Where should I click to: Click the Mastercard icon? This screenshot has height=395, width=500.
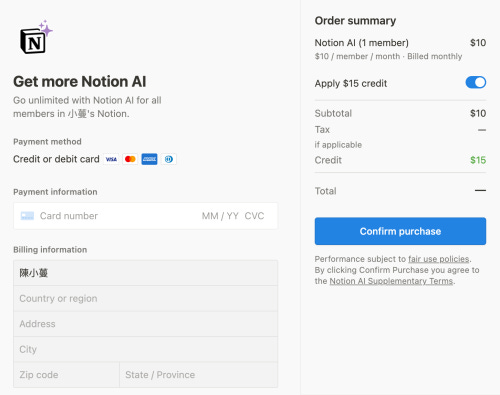point(130,159)
